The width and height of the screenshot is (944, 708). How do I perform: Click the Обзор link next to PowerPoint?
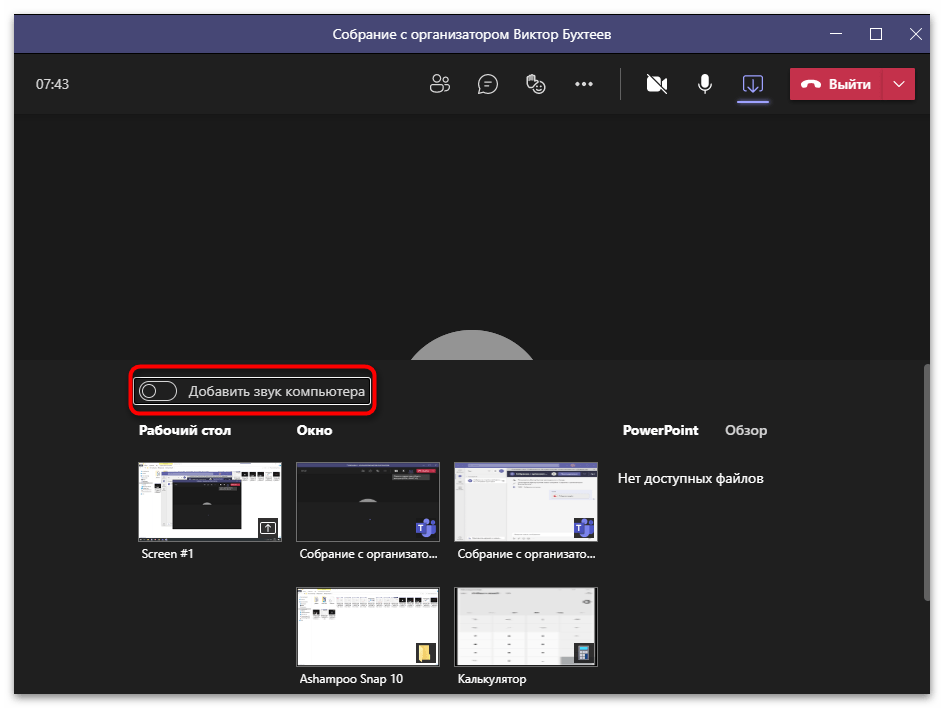pyautogui.click(x=745, y=430)
